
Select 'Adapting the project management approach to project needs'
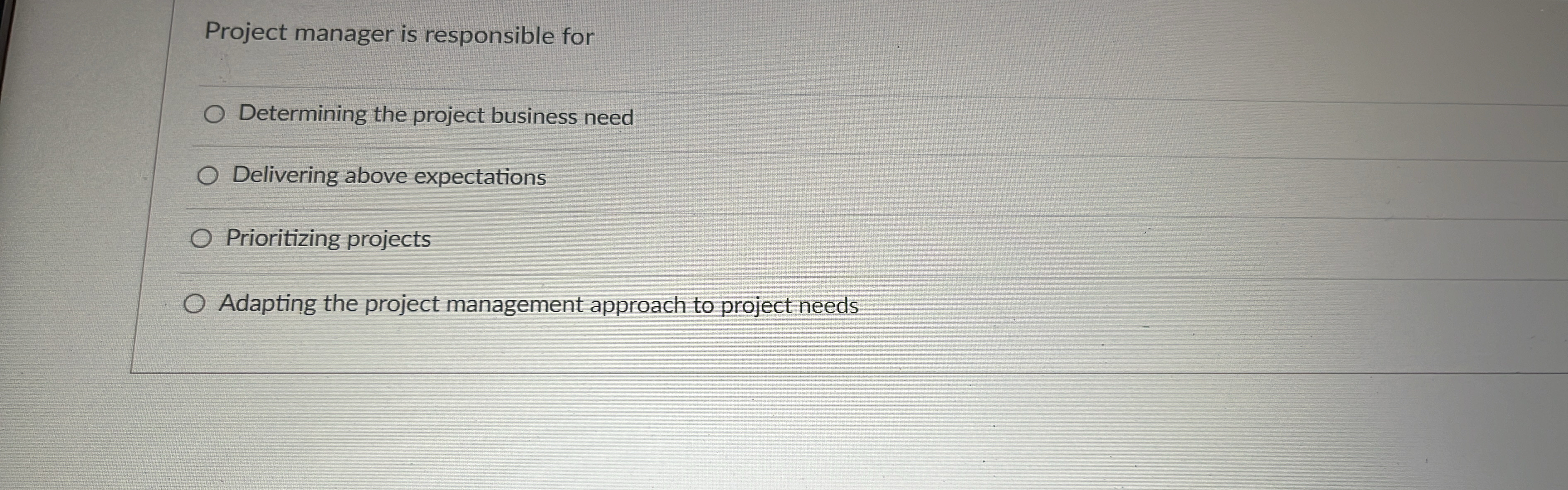tap(195, 303)
